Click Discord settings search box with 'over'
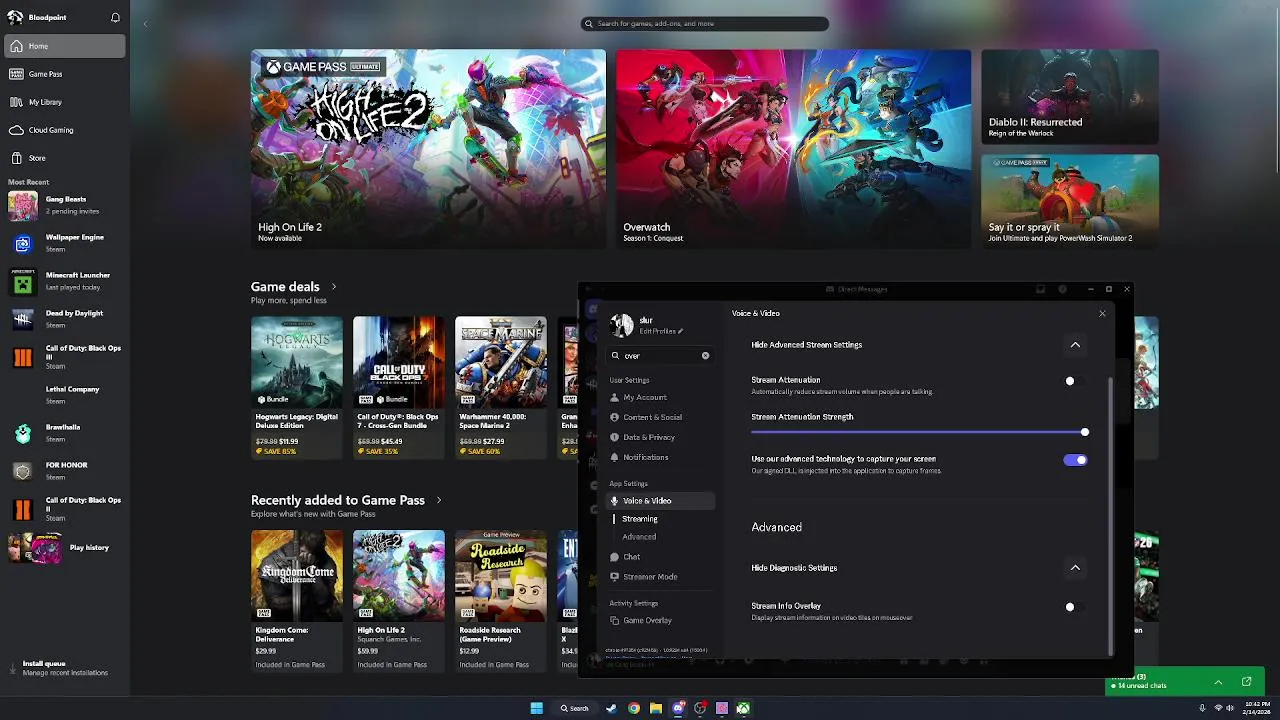 tap(658, 355)
